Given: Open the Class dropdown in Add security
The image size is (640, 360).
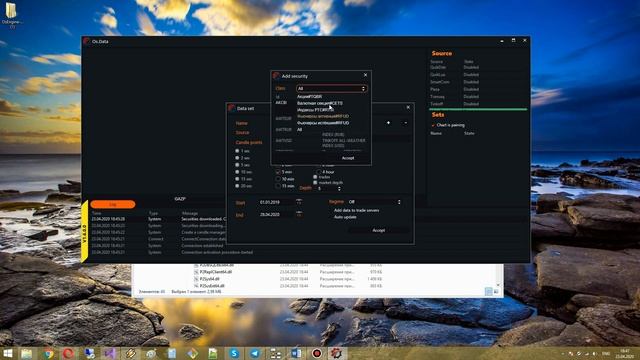Looking at the screenshot, I should tap(331, 89).
